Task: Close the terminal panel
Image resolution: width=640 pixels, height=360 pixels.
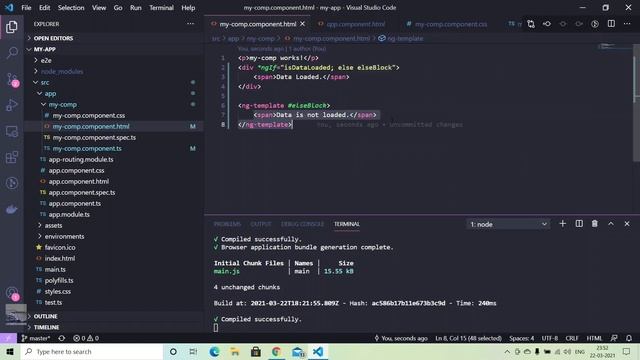Action: click(627, 224)
